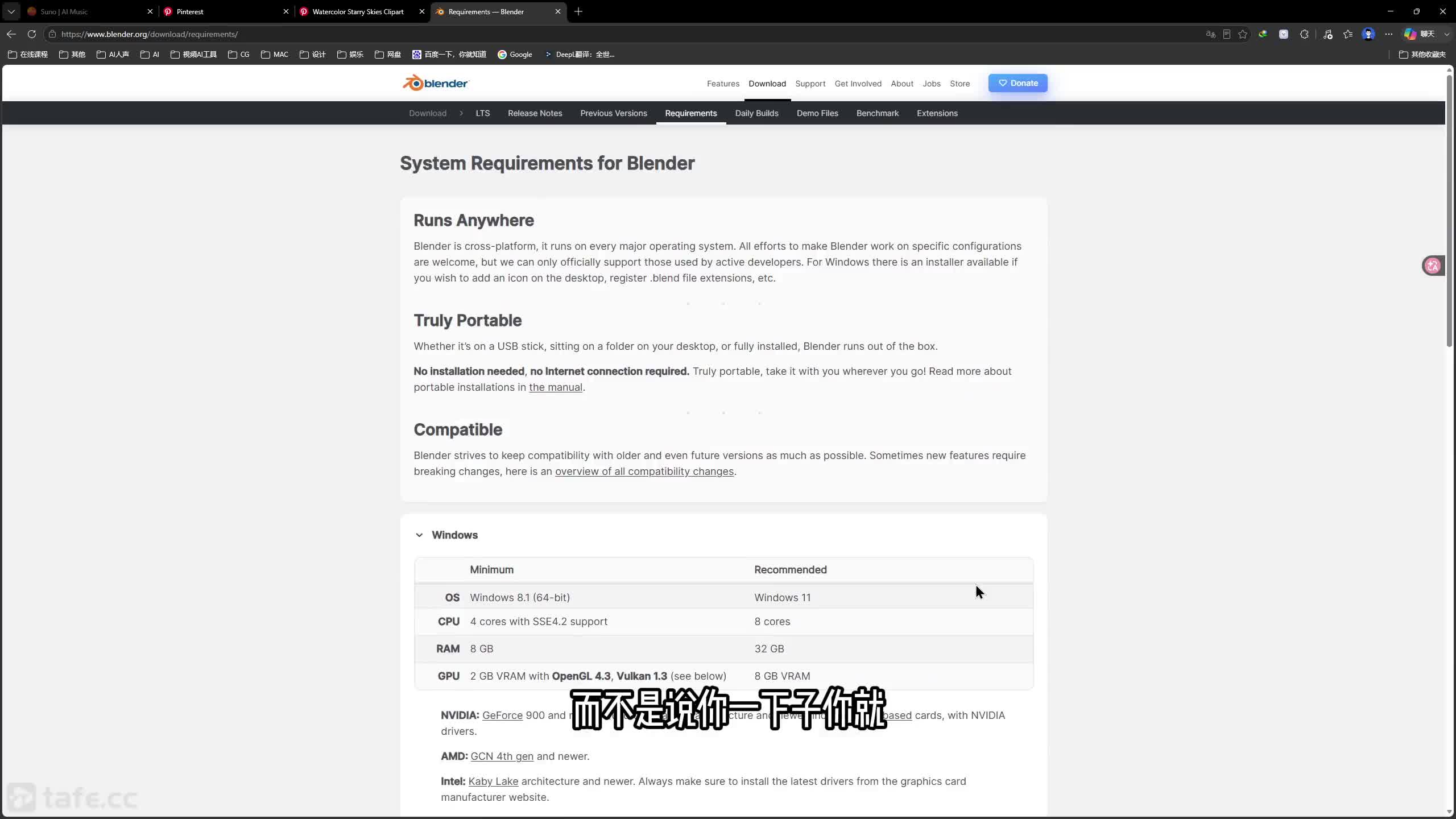
Task: Open the translate page option in the address bar
Action: click(1210, 34)
